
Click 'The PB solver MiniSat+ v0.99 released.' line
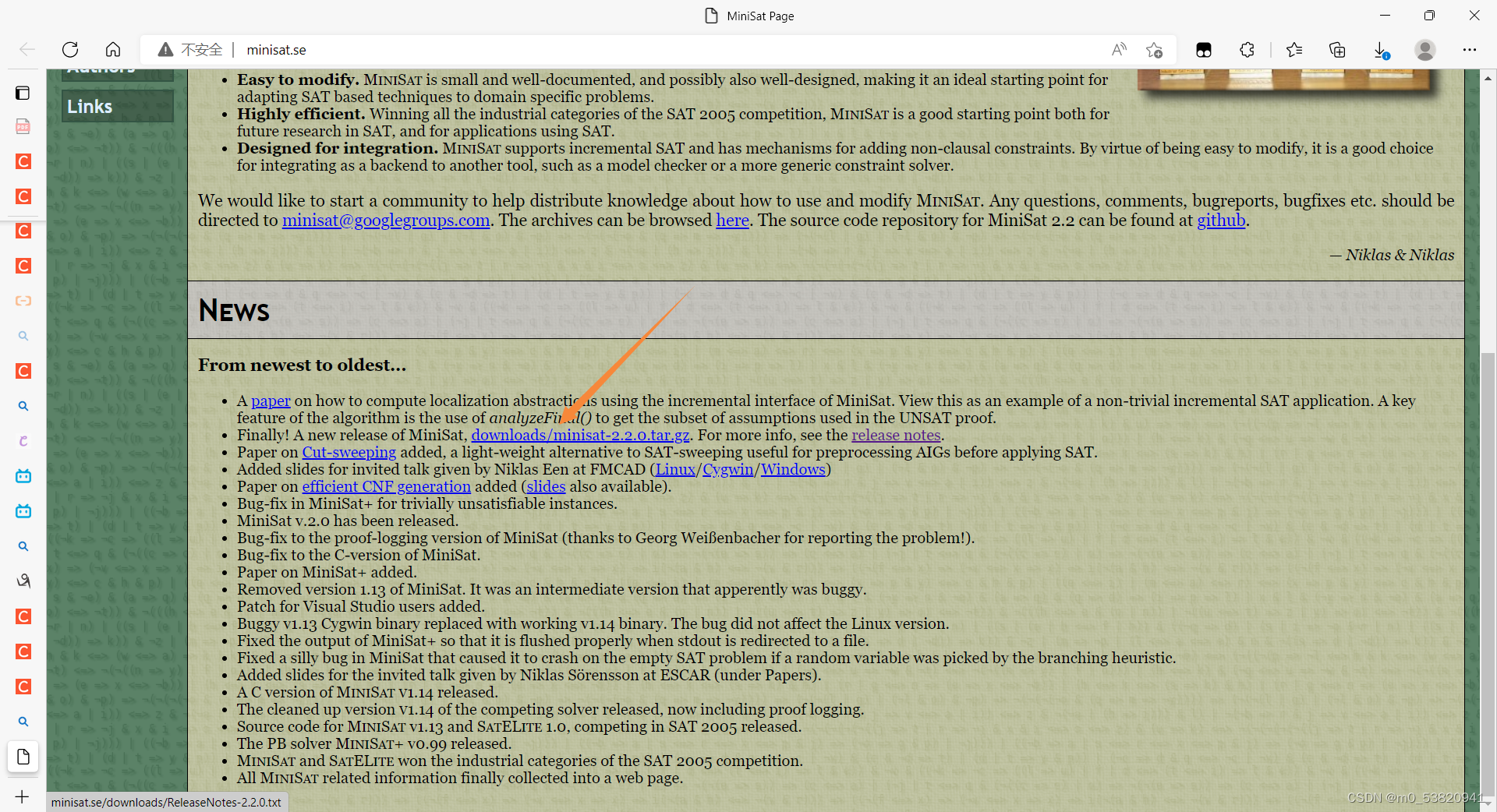click(x=374, y=743)
